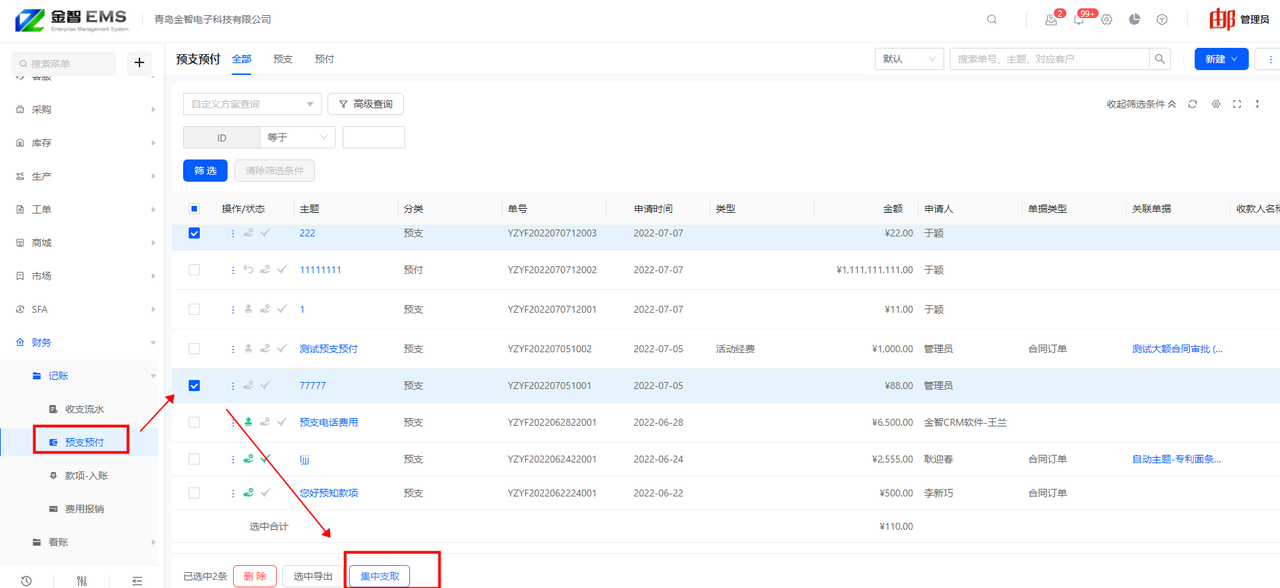
Task: Check the checkbox for row 测试预支预付
Action: coord(194,349)
